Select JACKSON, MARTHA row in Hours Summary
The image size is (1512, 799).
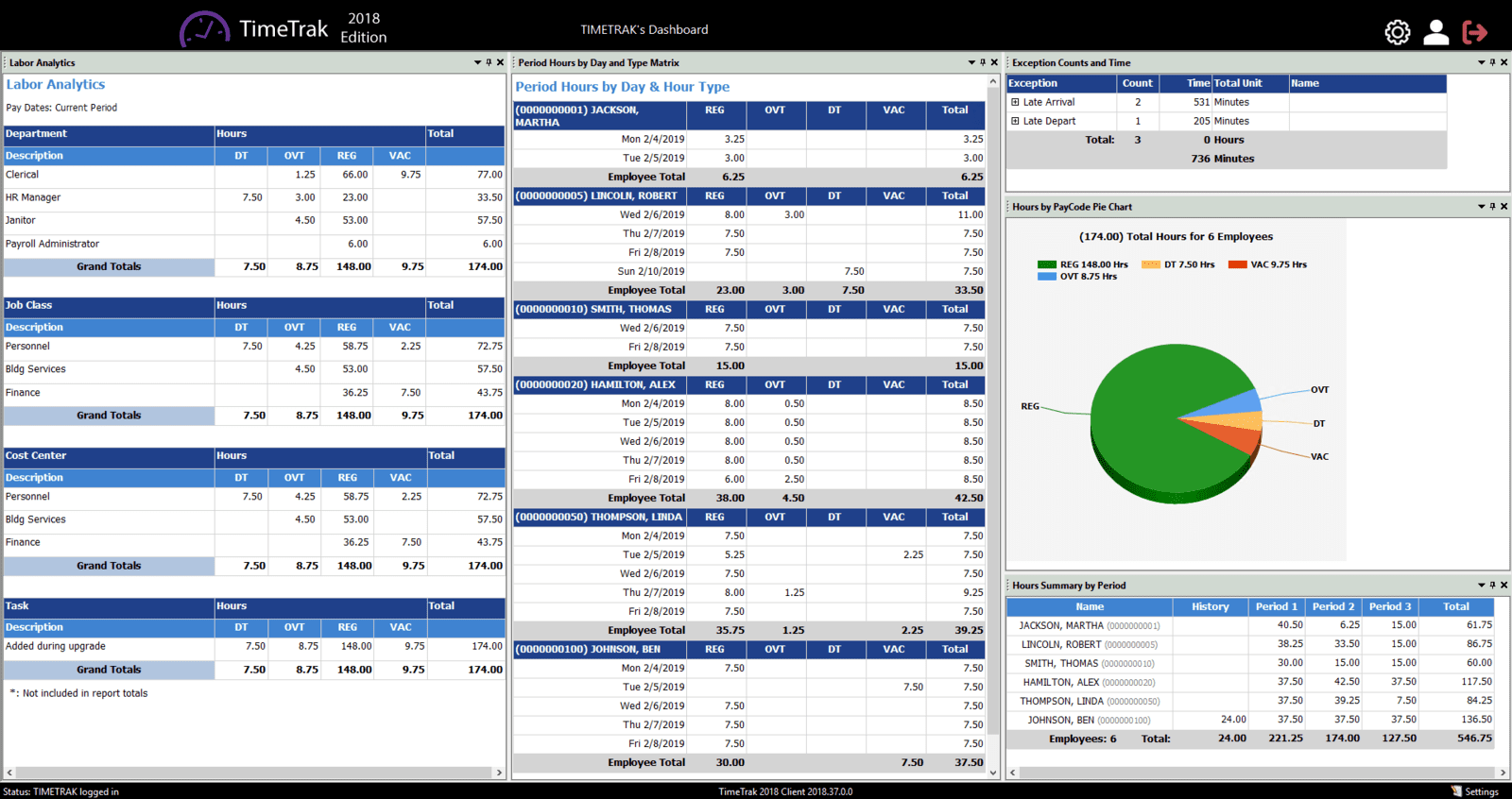pos(1250,625)
